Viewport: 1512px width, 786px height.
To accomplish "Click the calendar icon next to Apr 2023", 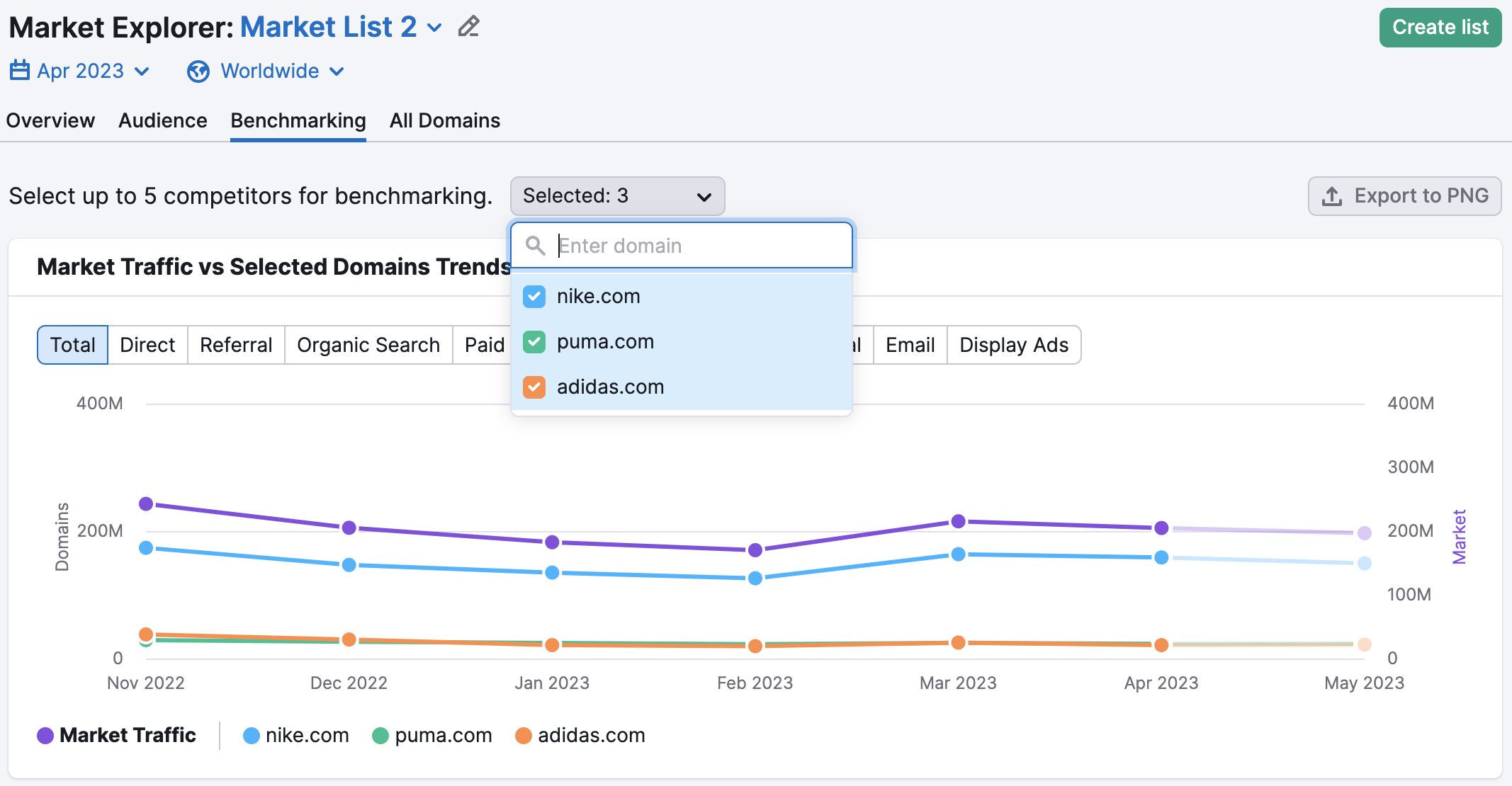I will [20, 71].
